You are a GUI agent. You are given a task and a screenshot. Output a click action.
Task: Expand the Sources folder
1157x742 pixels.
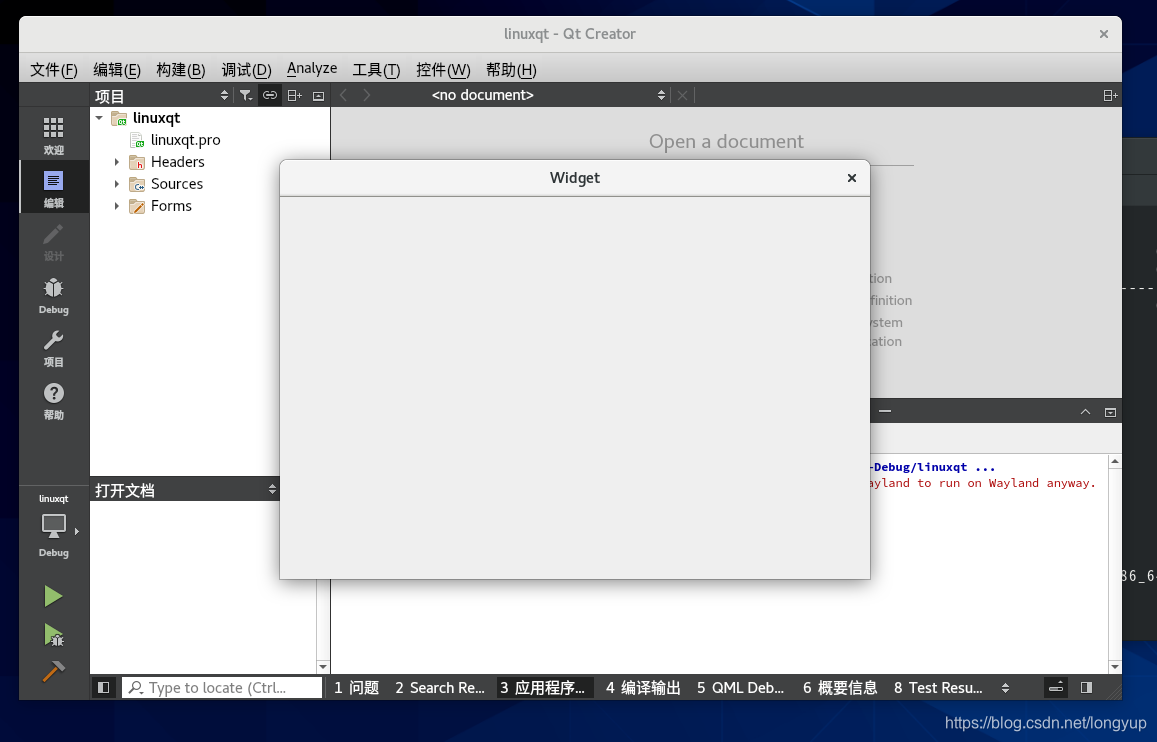117,184
